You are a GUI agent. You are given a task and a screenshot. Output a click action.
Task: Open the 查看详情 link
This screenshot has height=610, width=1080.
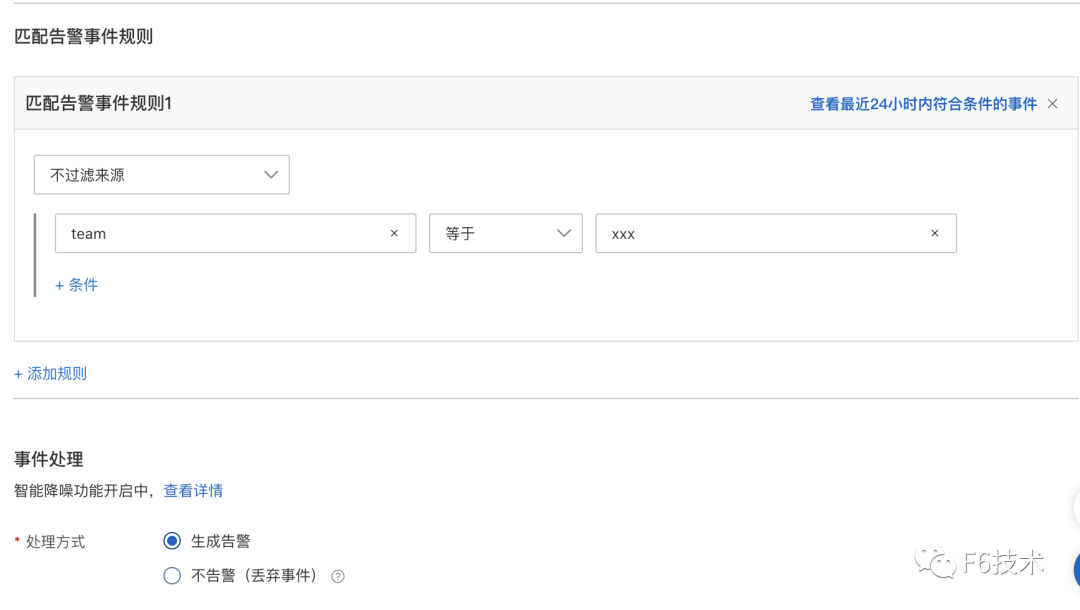pyautogui.click(x=193, y=491)
